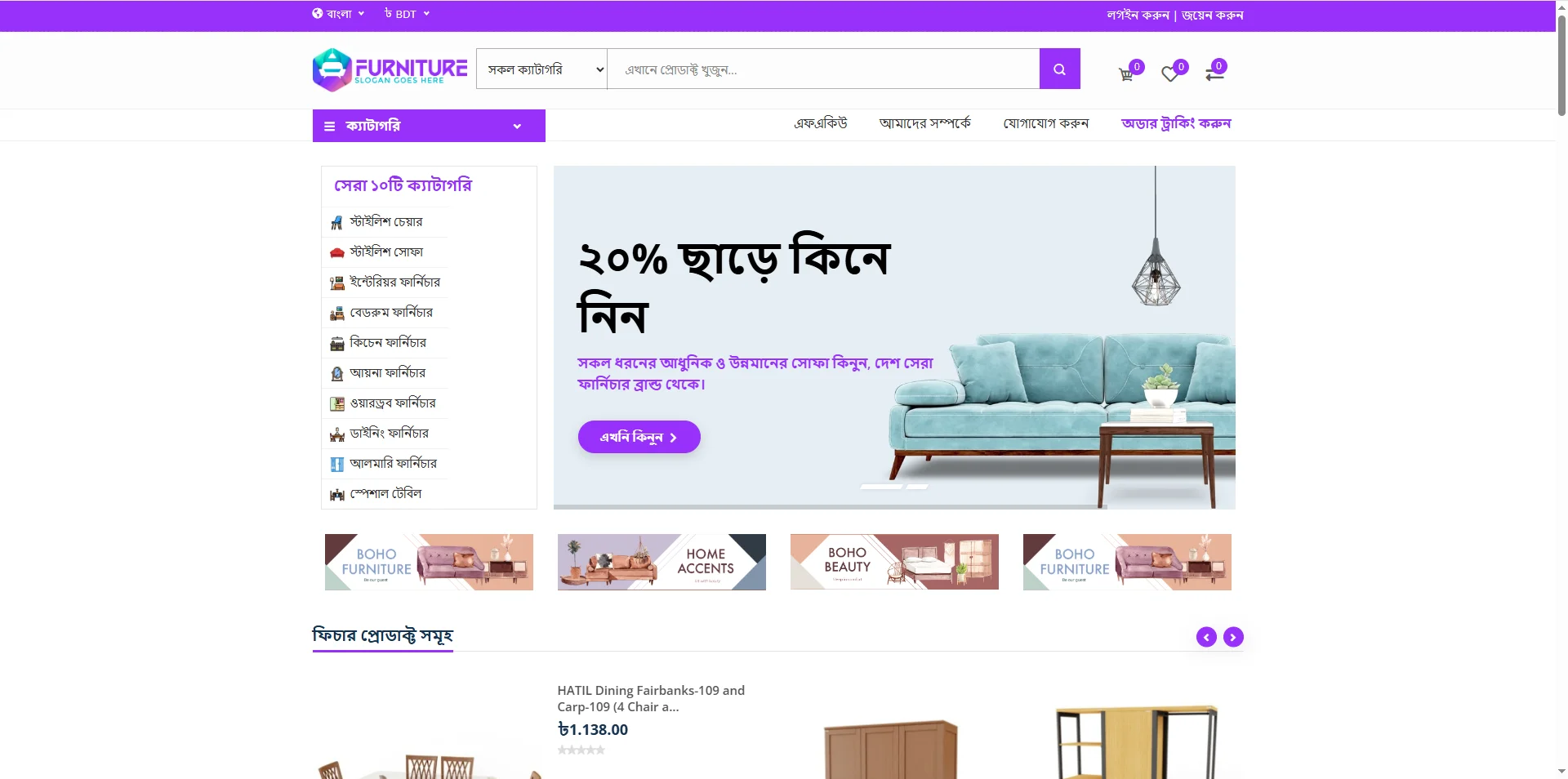Open the shopping cart icon
Screen dimensions: 1568x779
click(1126, 74)
